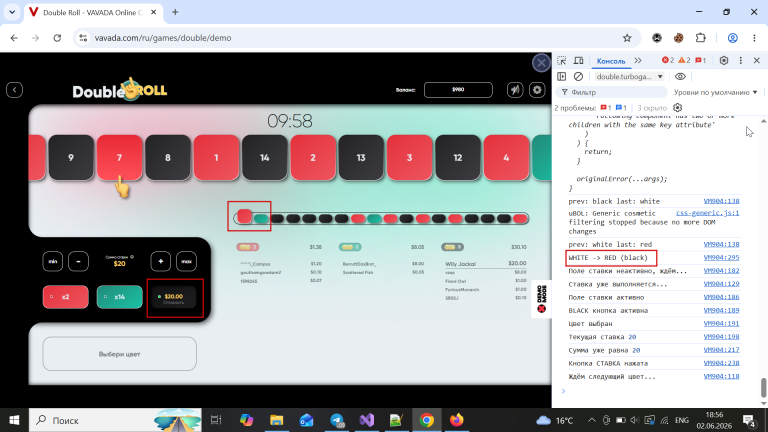Click the blue issue flag in '2 проблемы'
This screenshot has height=432, width=768.
[621, 108]
